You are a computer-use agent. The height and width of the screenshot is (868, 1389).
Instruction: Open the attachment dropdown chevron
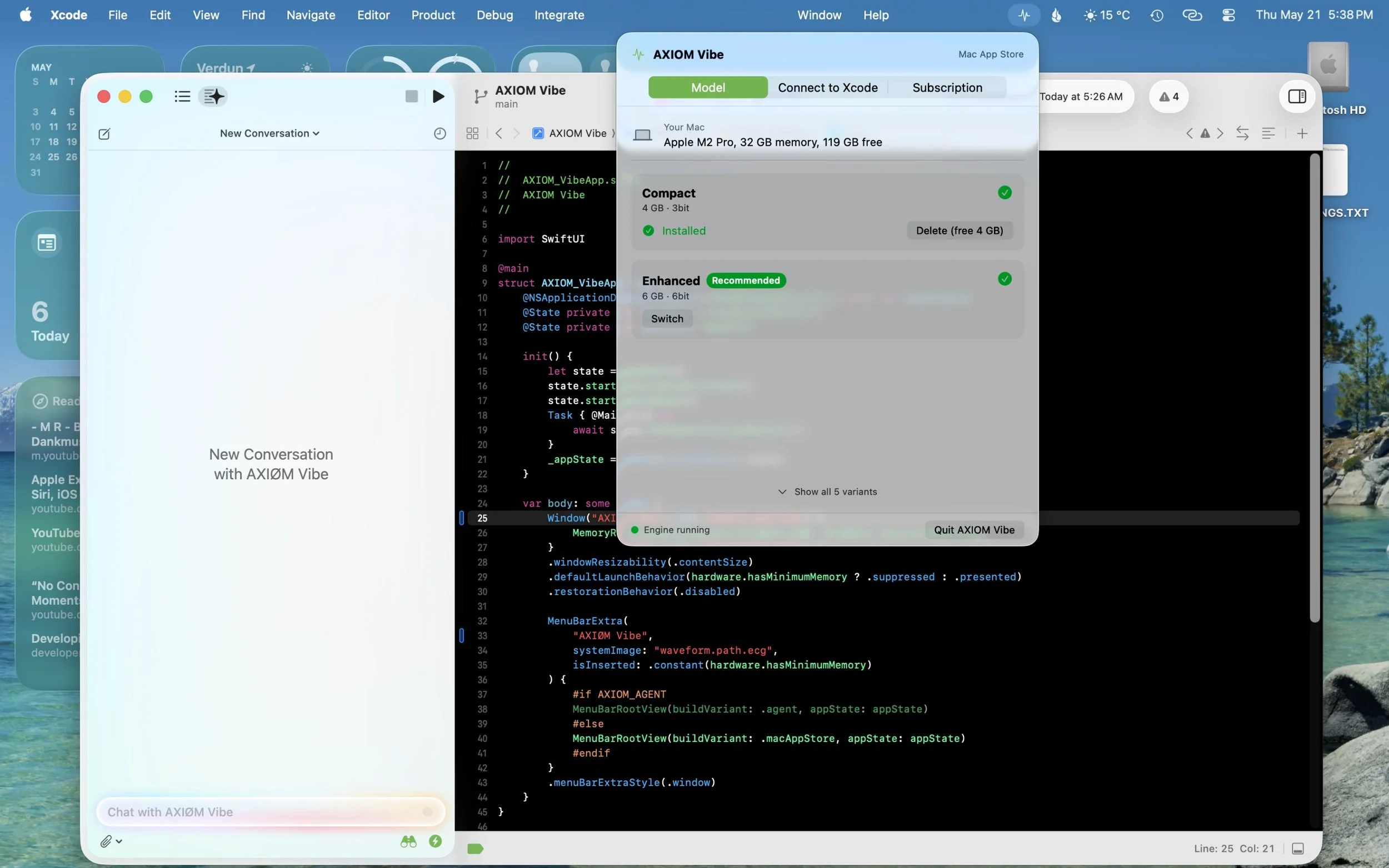119,841
